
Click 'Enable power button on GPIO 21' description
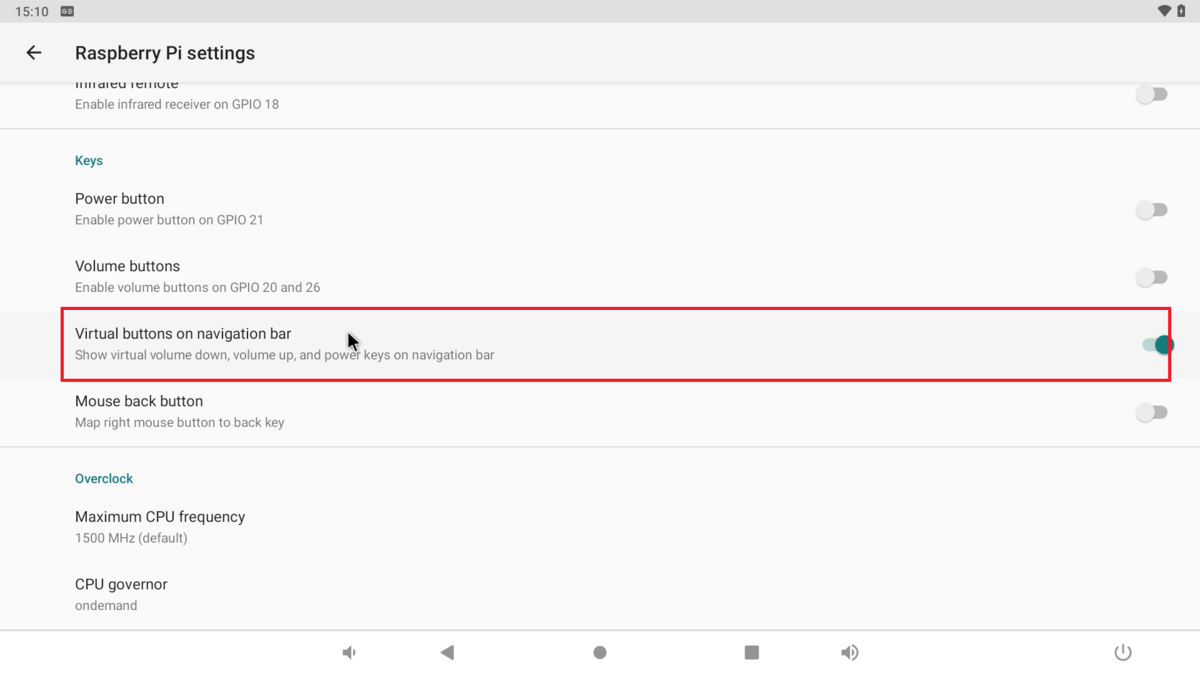click(169, 220)
